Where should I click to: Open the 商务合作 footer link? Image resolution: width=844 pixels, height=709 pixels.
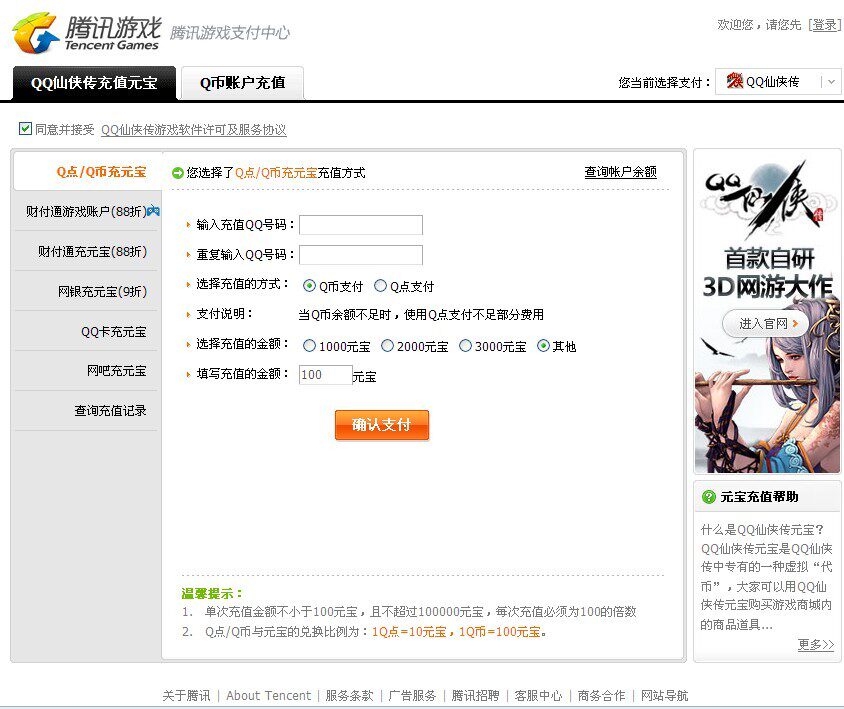[602, 696]
